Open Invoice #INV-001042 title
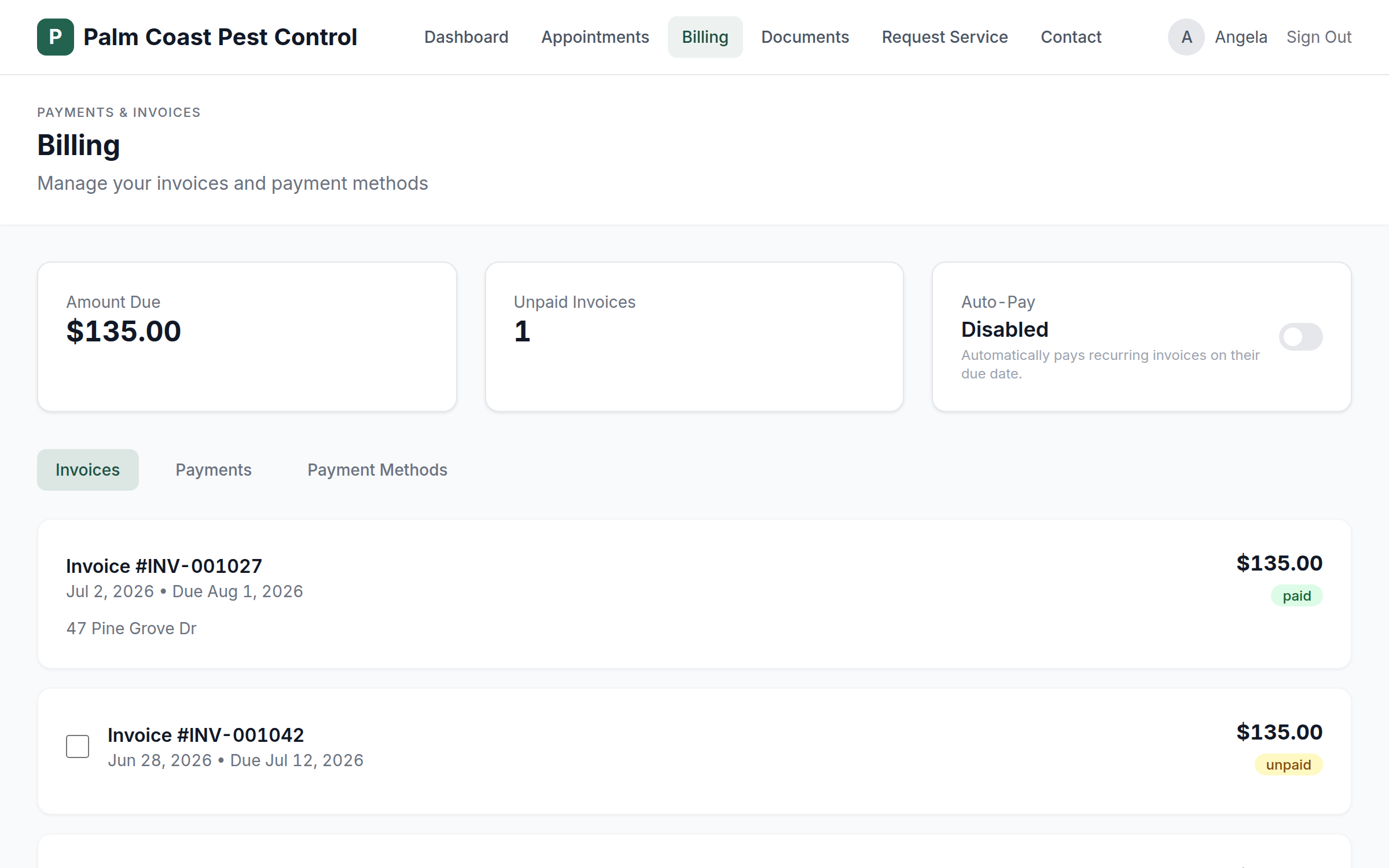Screen dimensions: 1389x868 point(206,735)
